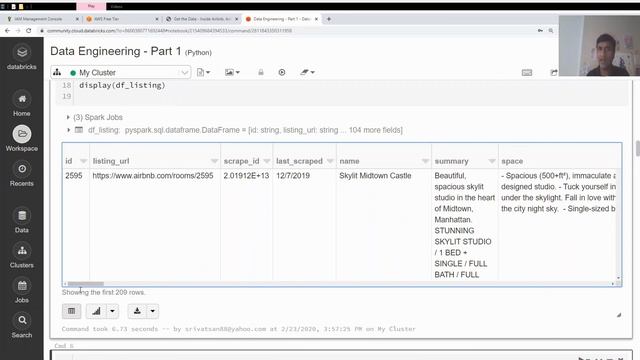Screen dimensions: 640x360
Task: Click the table's scroll right arrow
Action: (x=613, y=284)
